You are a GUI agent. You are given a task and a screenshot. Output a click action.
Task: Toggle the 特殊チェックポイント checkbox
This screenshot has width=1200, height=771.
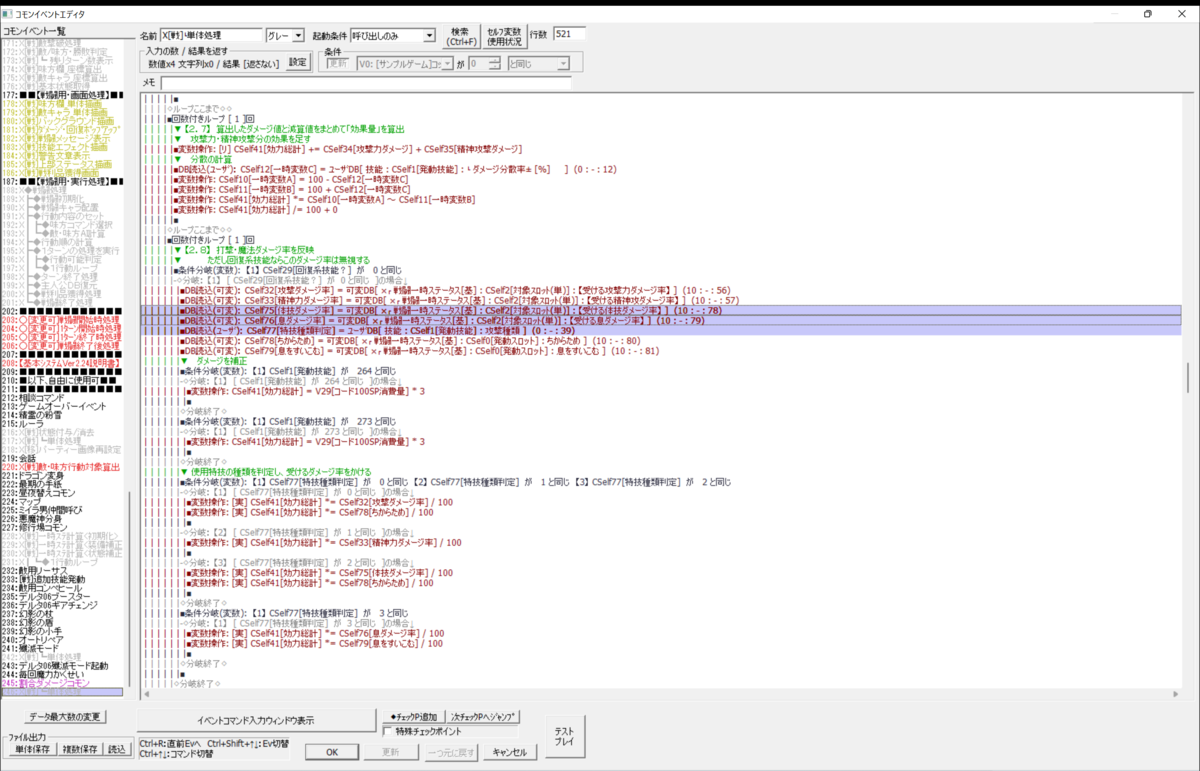click(388, 732)
